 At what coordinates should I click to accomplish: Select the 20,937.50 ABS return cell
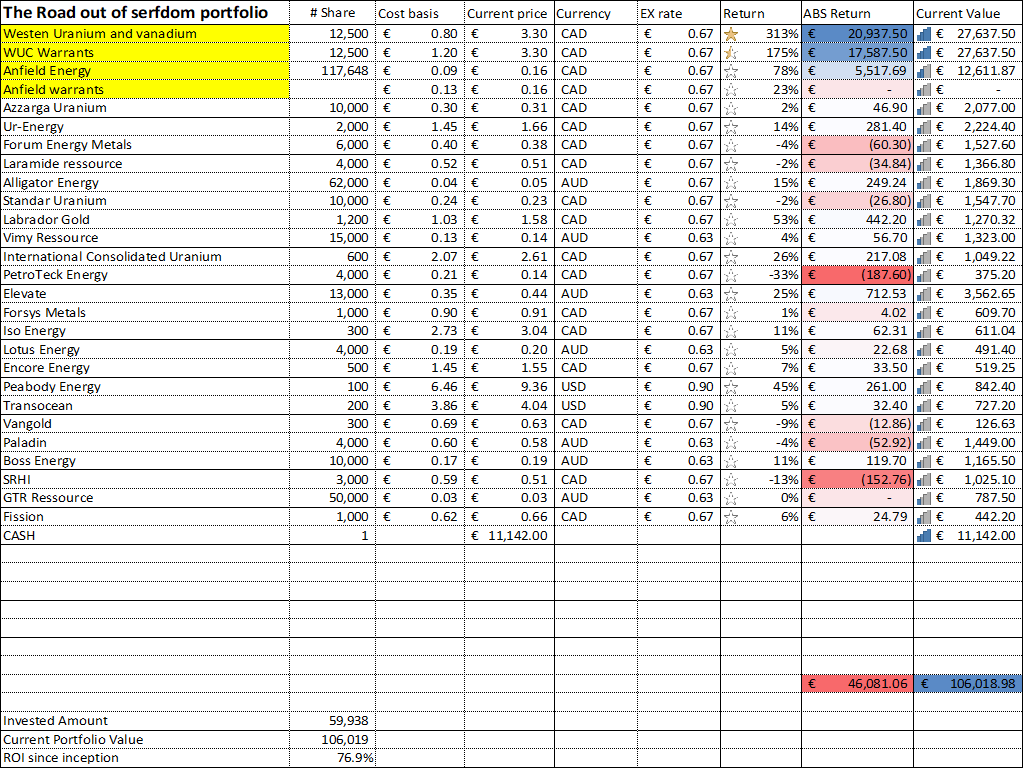857,34
